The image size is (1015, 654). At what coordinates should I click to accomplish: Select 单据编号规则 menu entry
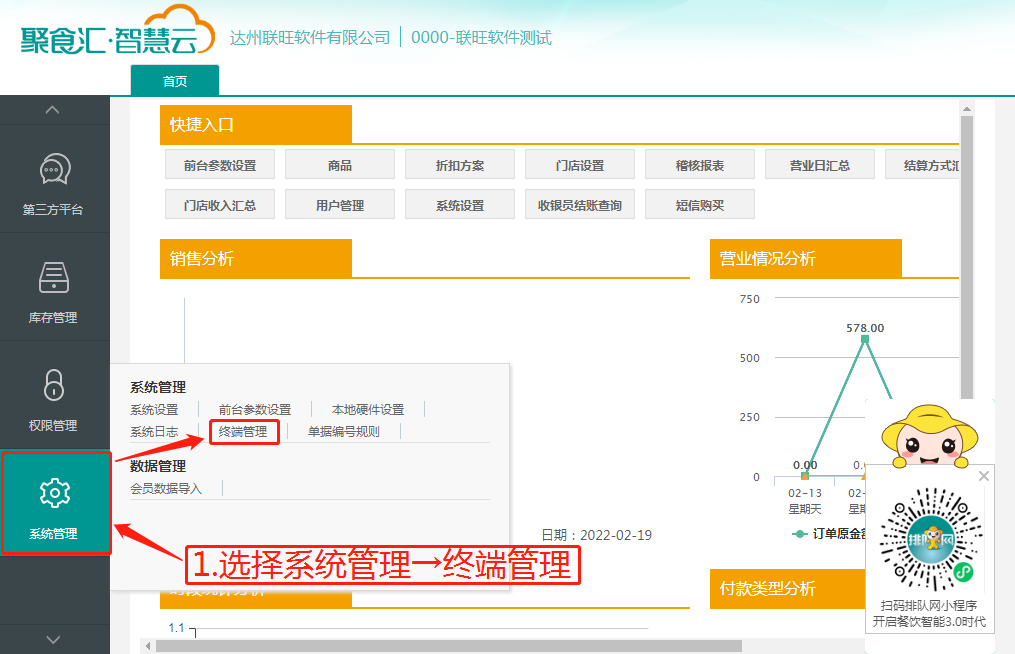[344, 432]
